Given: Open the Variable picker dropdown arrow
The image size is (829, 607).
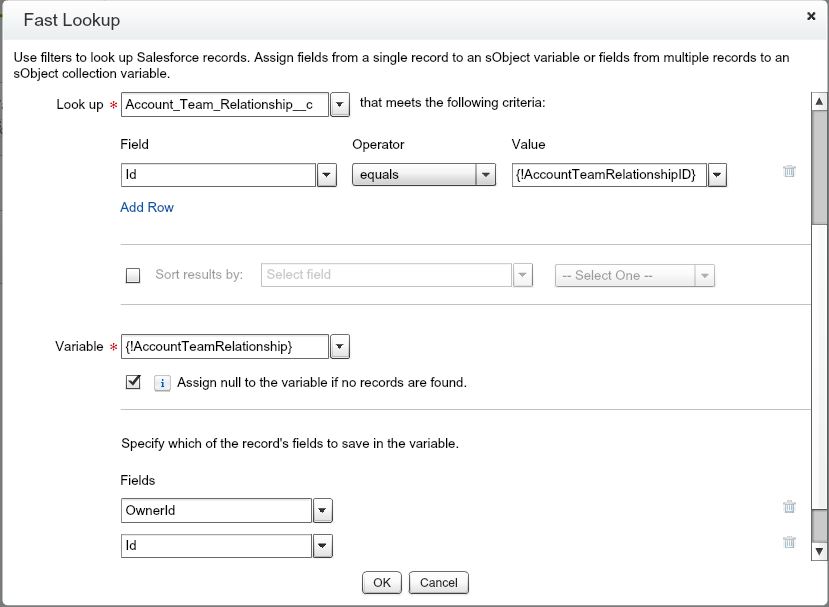Looking at the screenshot, I should (340, 346).
